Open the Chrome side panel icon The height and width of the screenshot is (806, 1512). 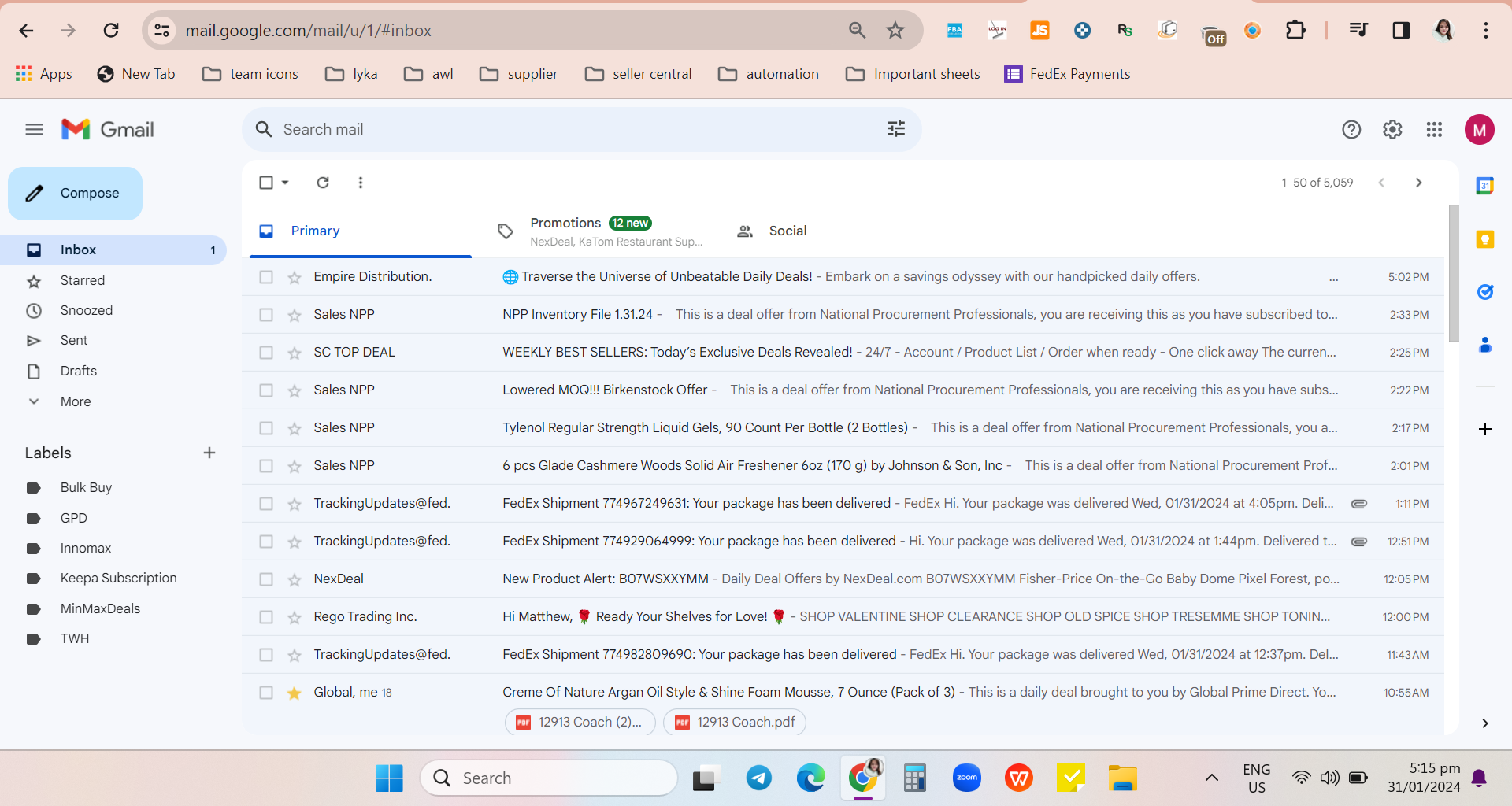(1401, 31)
